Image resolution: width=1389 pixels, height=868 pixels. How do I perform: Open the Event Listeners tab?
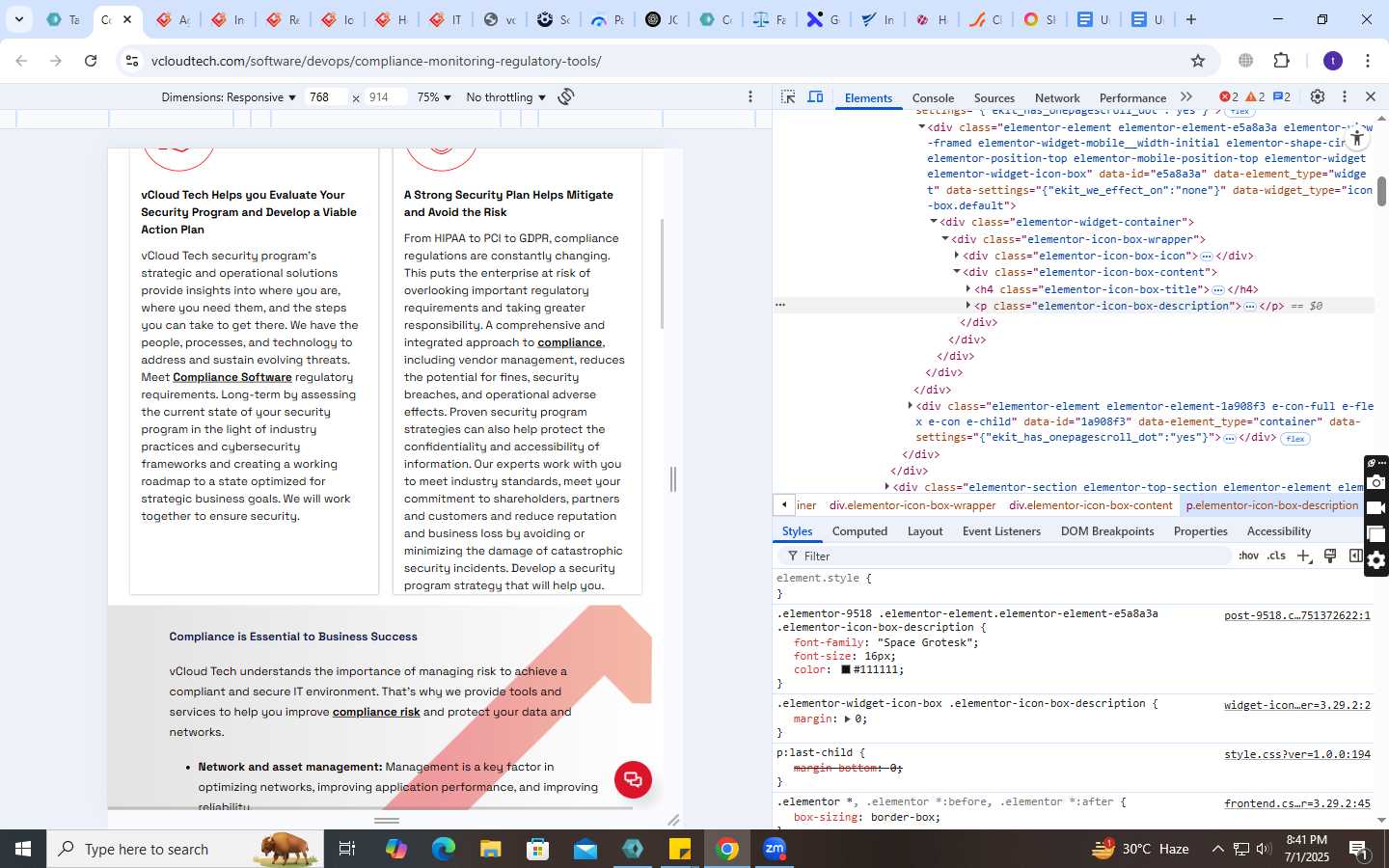pos(1001,531)
